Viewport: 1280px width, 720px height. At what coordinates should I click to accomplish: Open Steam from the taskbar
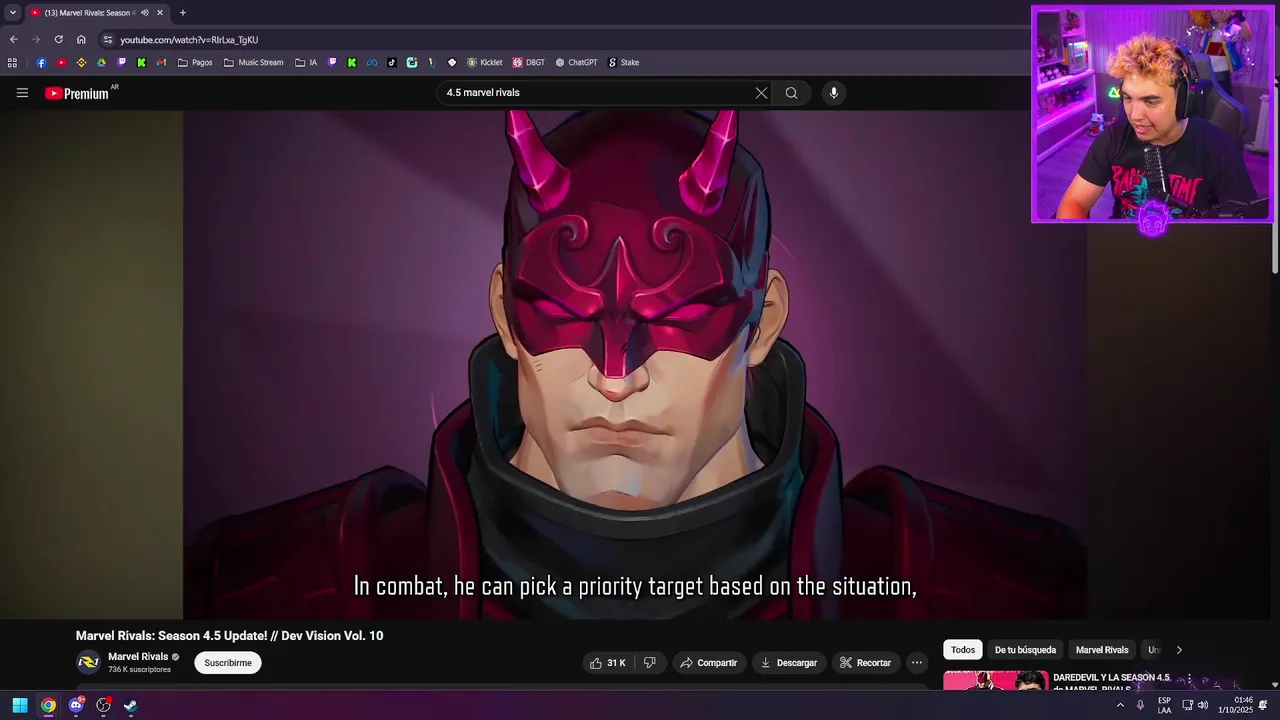click(x=130, y=705)
